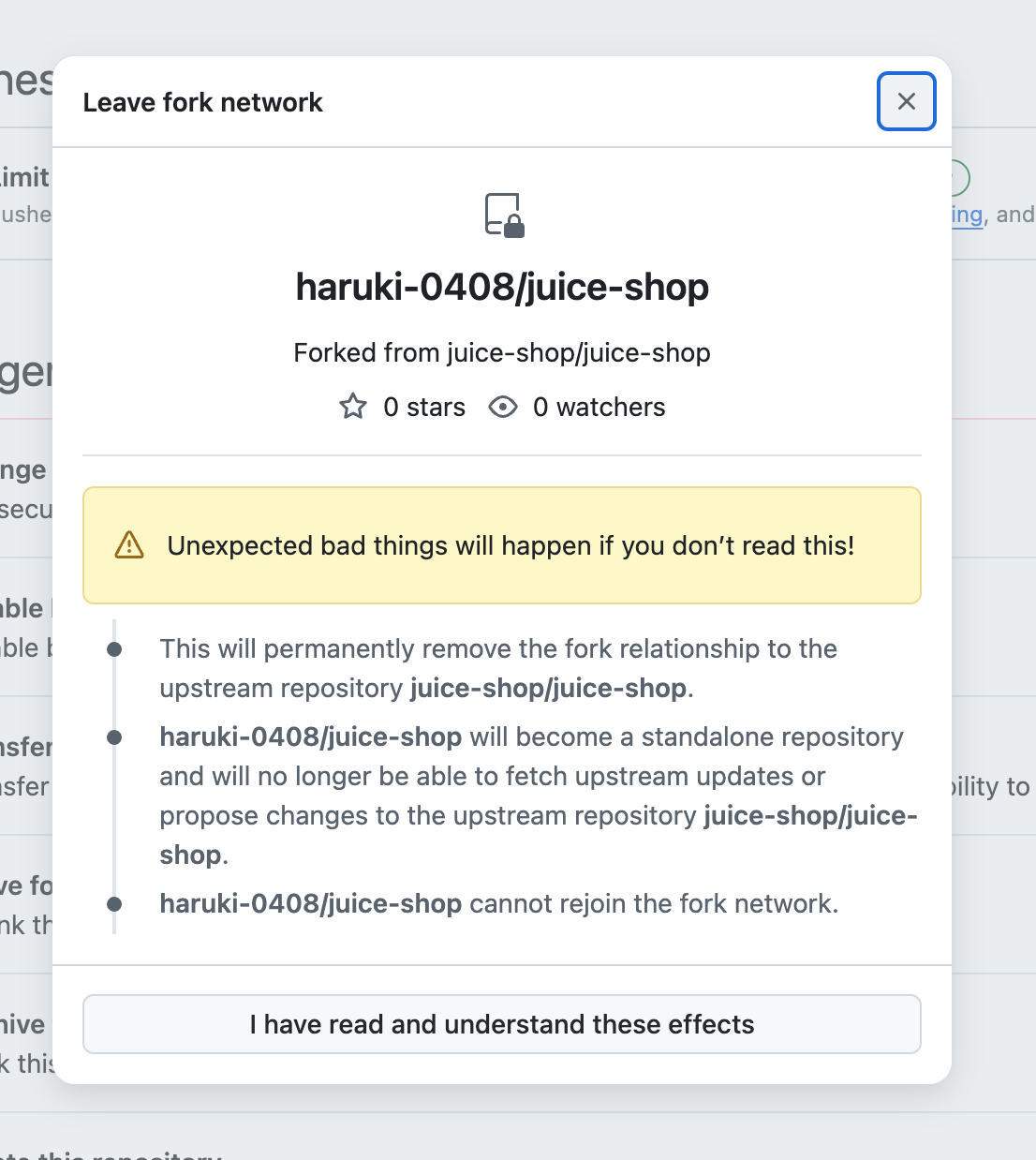Click the second bullet dot in timeline list
Viewport: 1036px width, 1160px height.
pos(114,737)
